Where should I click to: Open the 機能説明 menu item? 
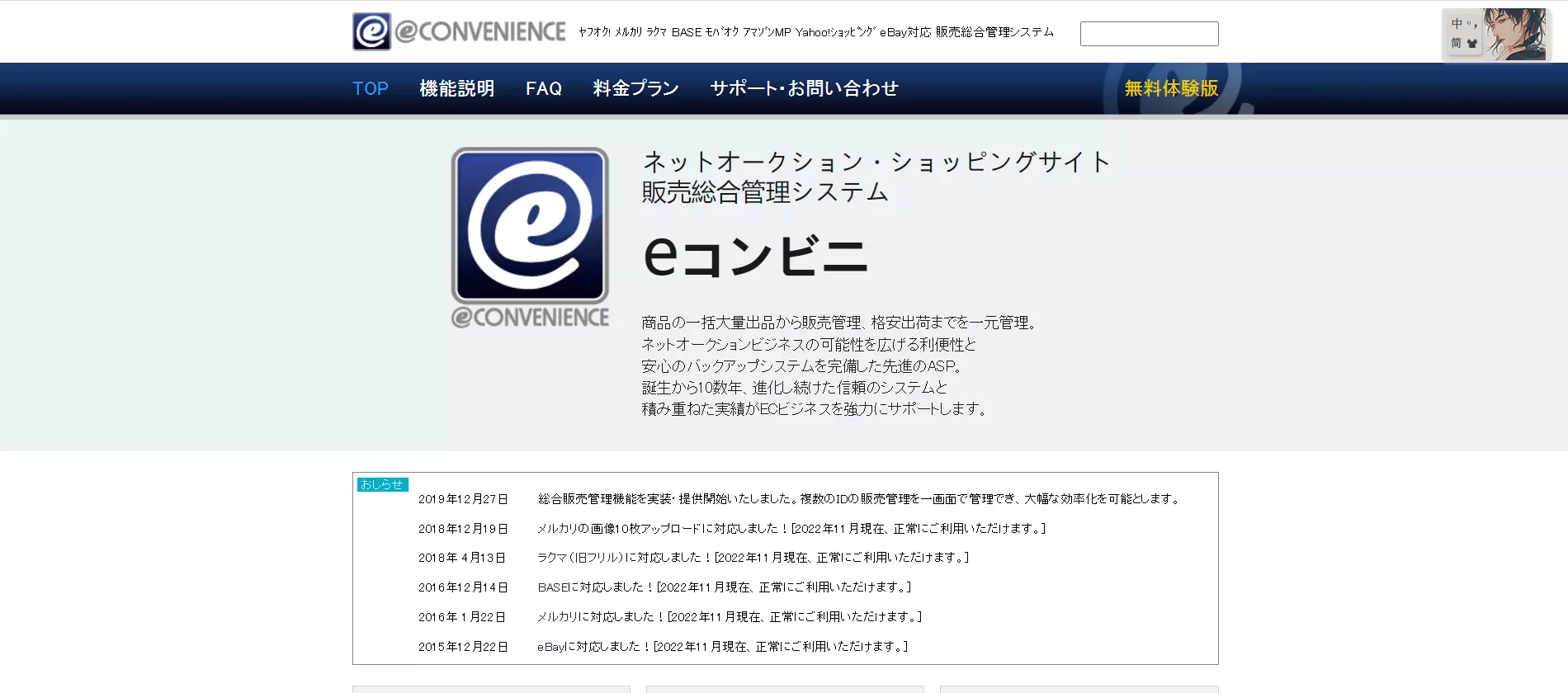click(457, 88)
